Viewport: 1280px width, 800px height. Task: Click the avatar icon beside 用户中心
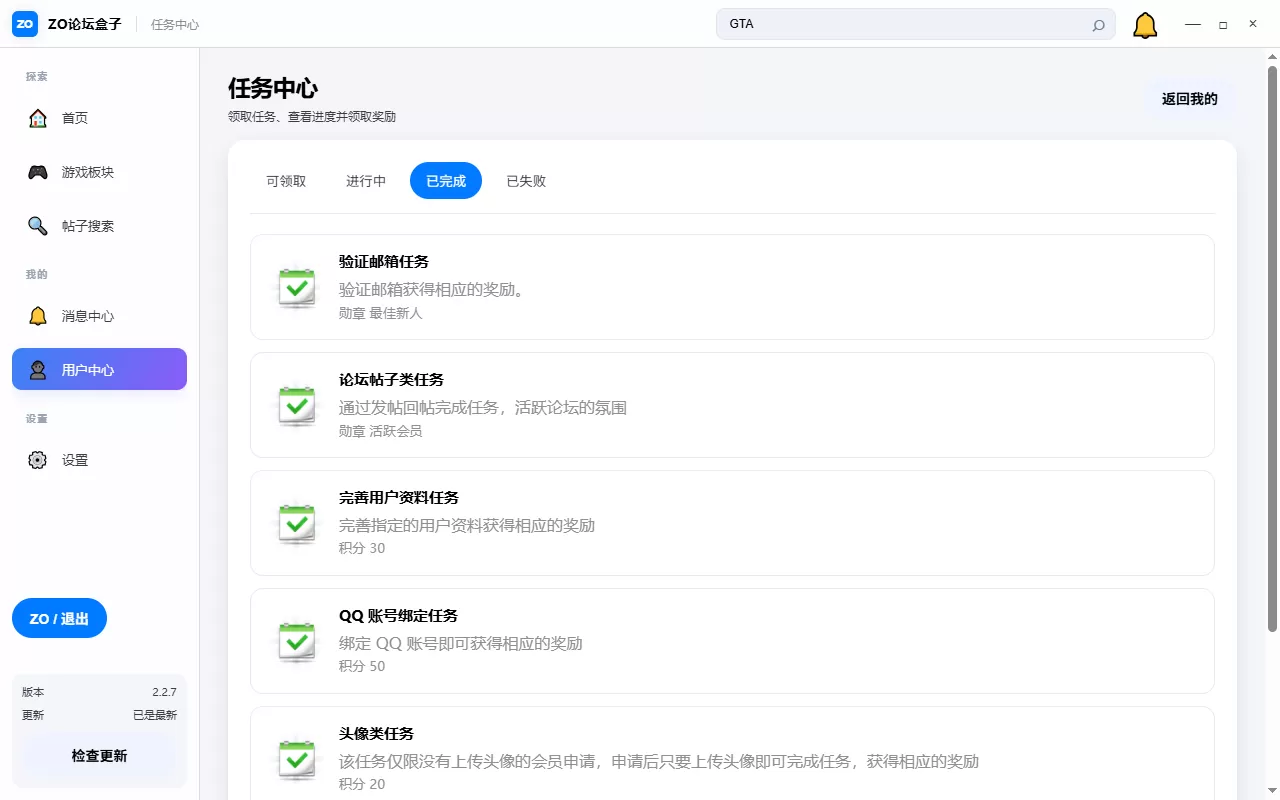pos(38,370)
